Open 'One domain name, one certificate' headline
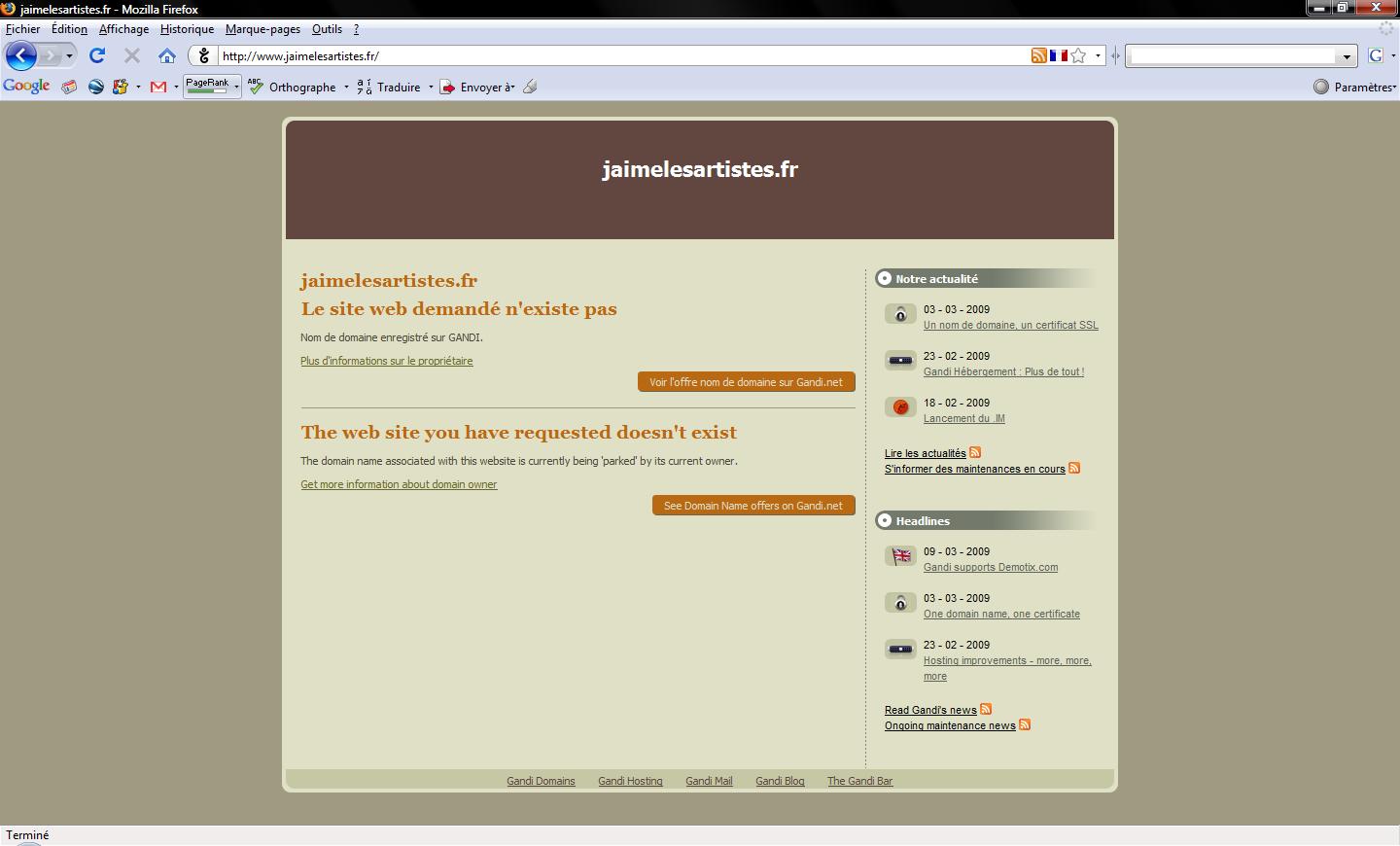1400x846 pixels. [1001, 614]
